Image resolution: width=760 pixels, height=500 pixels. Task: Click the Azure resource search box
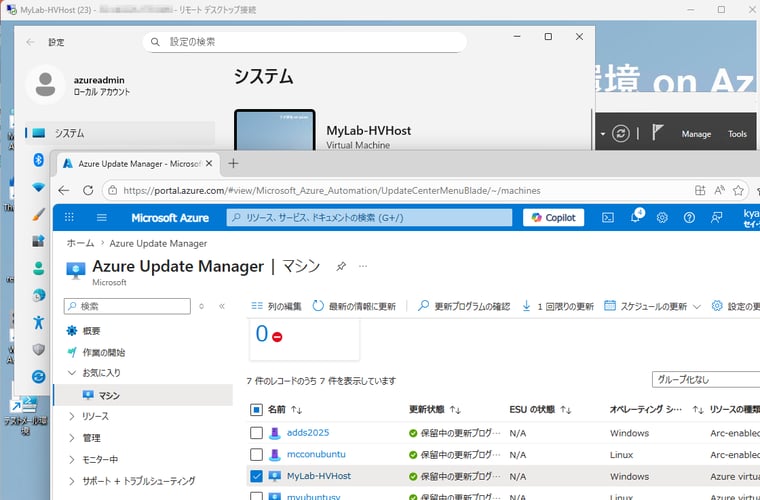click(369, 218)
